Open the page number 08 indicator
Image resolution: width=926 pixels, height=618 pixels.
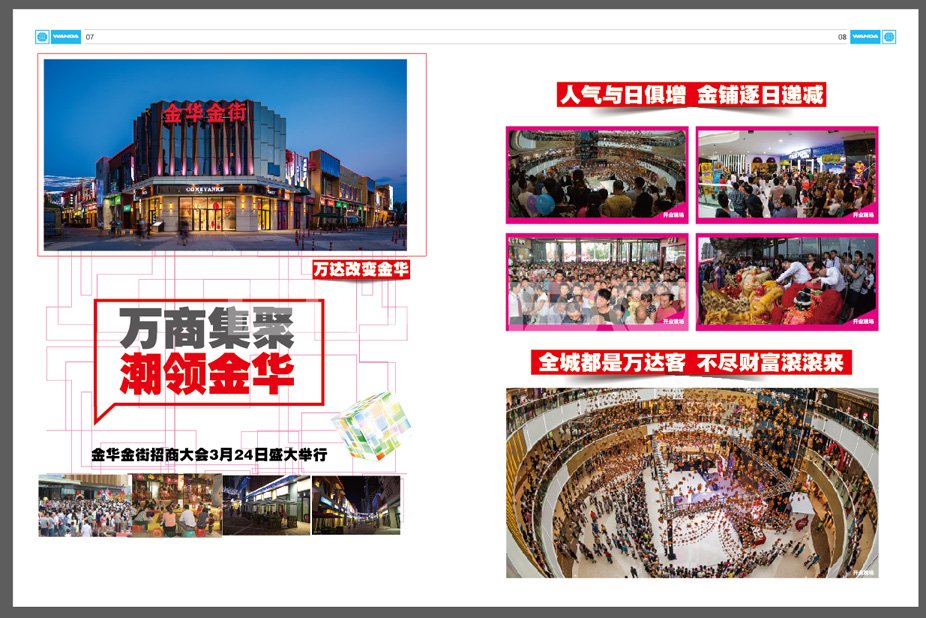843,36
